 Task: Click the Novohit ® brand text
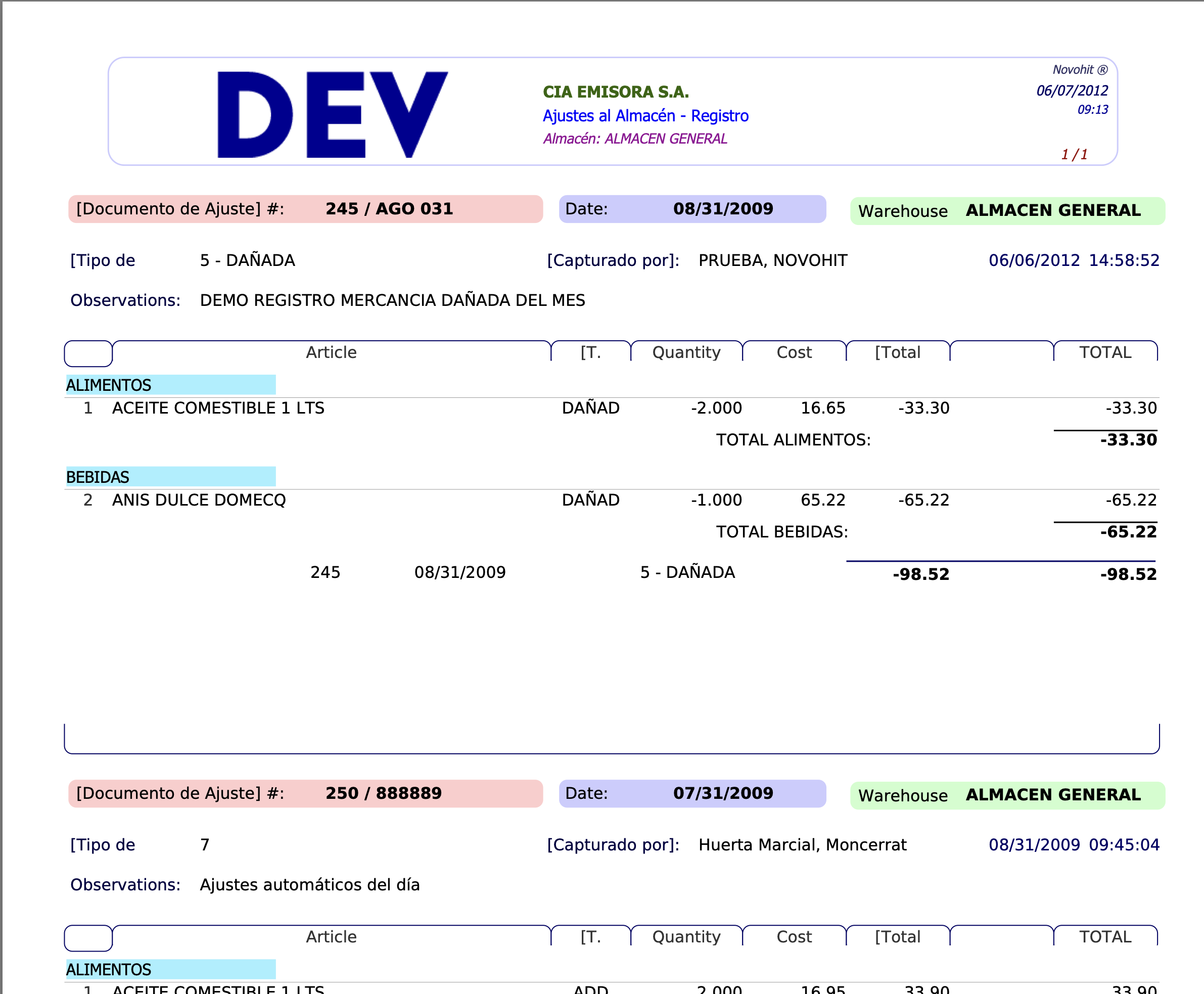click(x=1080, y=70)
